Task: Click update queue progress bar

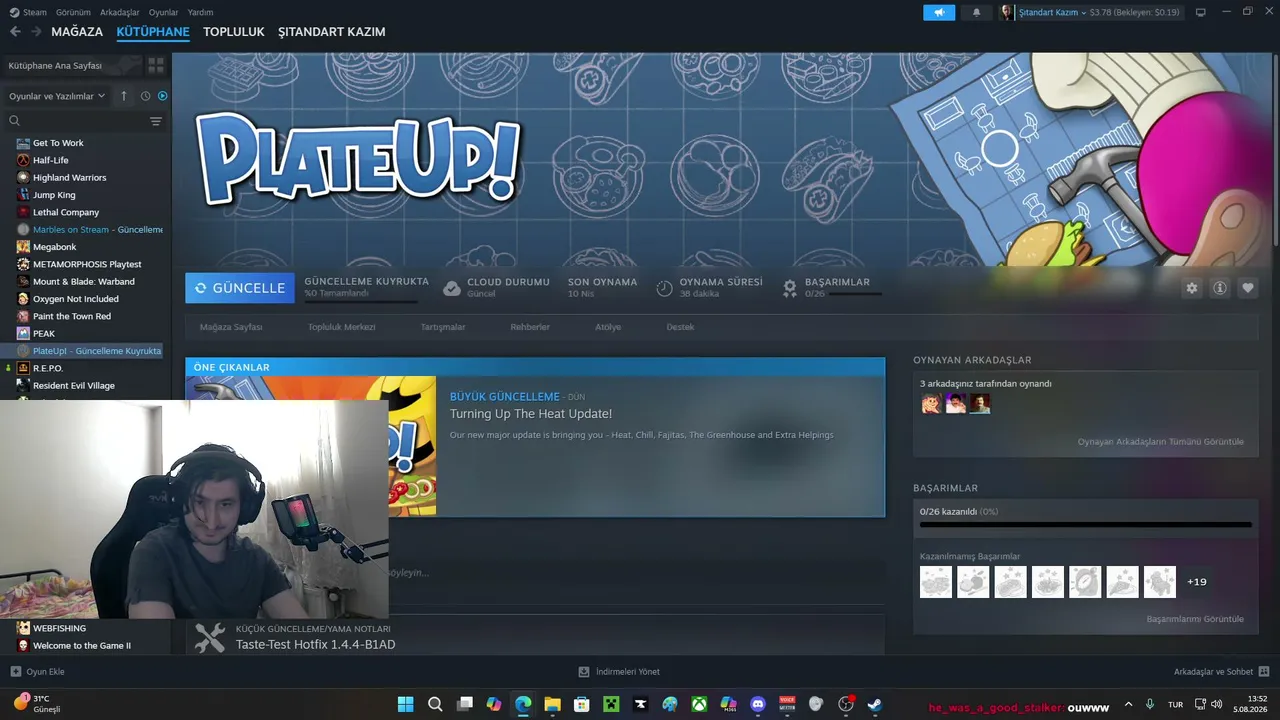Action: (361, 300)
